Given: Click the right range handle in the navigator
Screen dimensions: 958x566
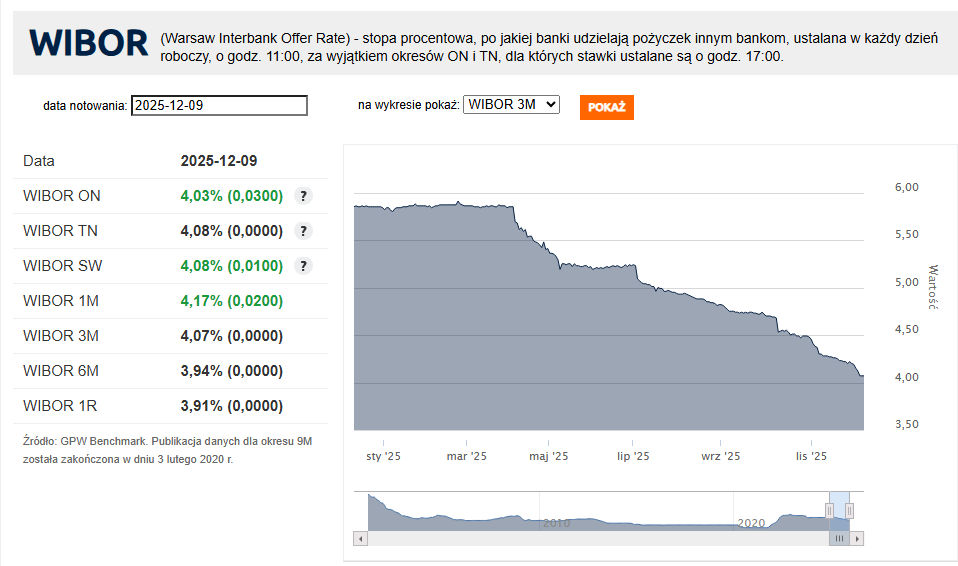Looking at the screenshot, I should (x=849, y=510).
